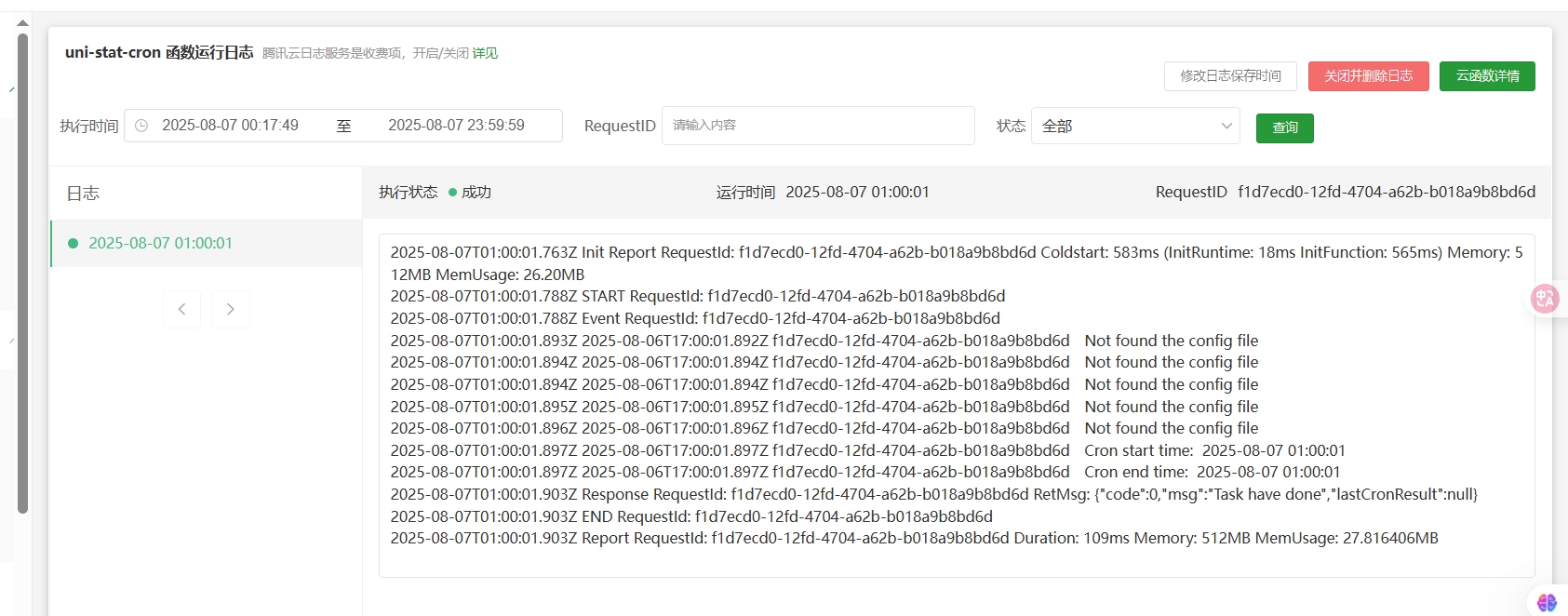Open the pink translate floating icon
This screenshot has width=1568, height=616.
(x=1546, y=299)
